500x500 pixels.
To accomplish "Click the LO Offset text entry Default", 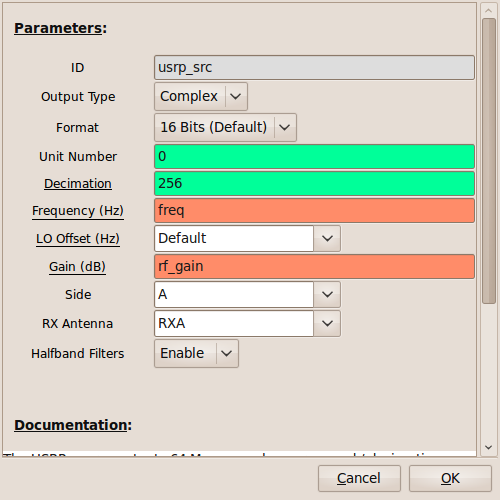I will click(x=234, y=238).
